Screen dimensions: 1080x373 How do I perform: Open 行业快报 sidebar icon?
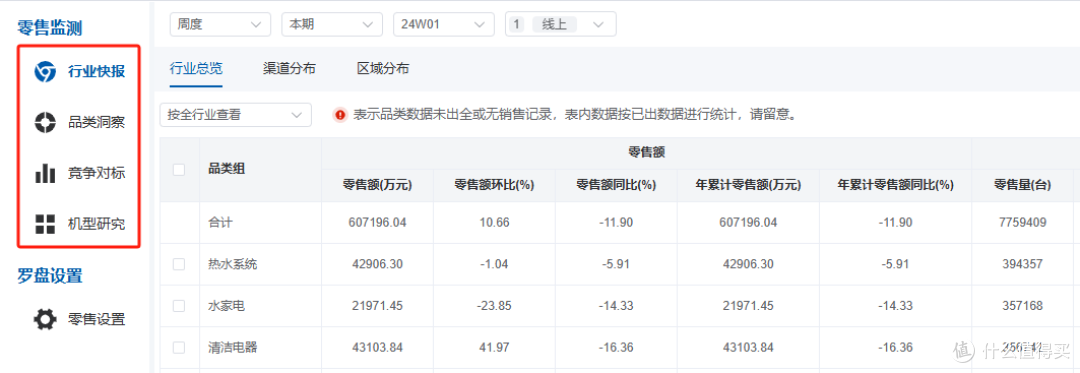[x=45, y=71]
